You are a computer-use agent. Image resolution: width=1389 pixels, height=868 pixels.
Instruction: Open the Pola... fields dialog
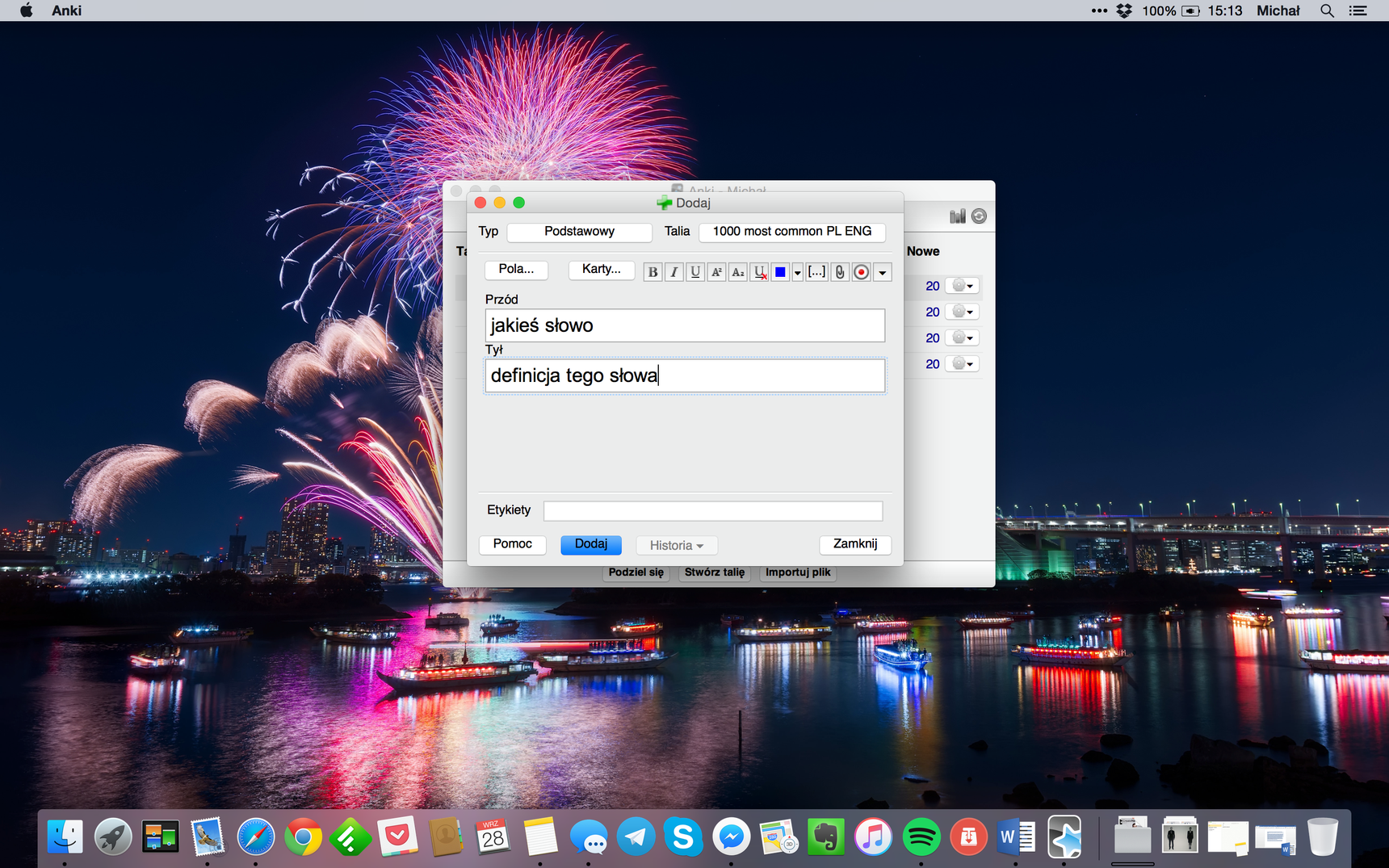516,270
